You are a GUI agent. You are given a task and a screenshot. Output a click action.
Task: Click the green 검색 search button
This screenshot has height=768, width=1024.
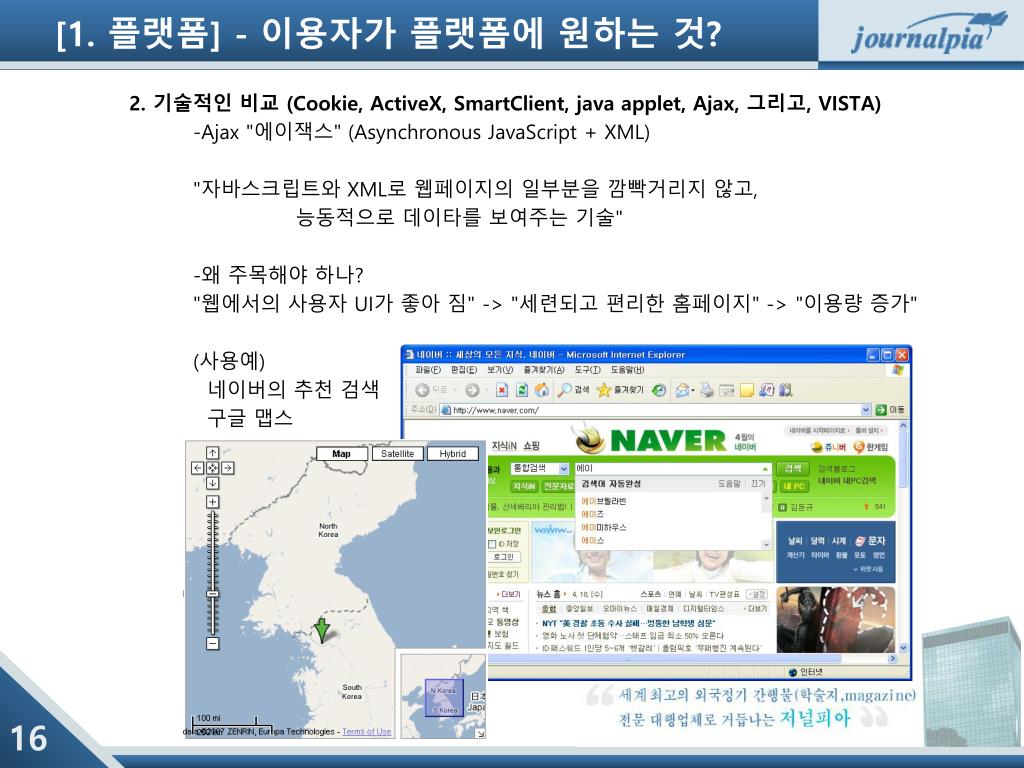pyautogui.click(x=793, y=468)
